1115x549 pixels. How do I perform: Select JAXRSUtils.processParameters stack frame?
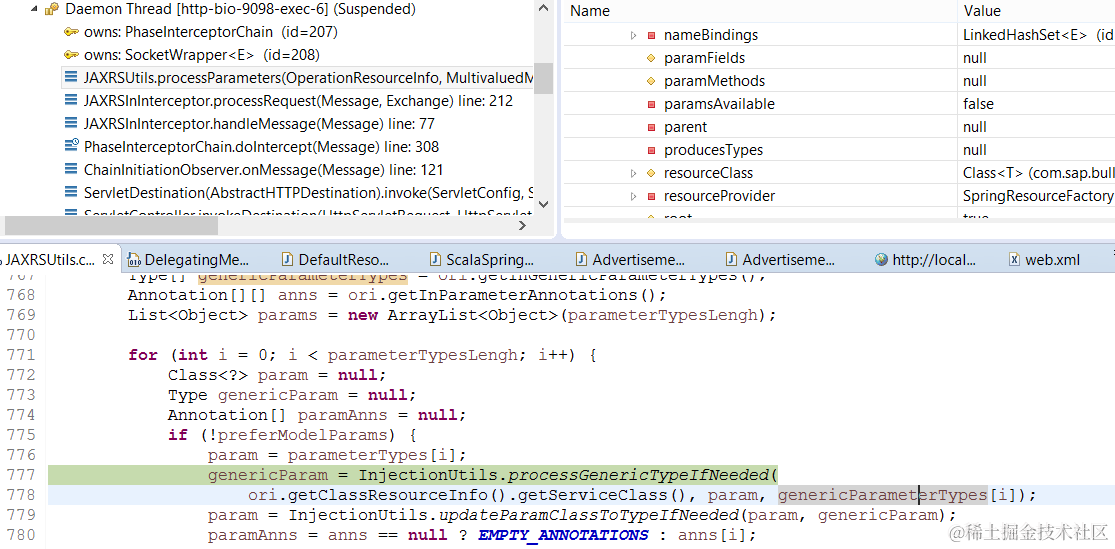(308, 78)
